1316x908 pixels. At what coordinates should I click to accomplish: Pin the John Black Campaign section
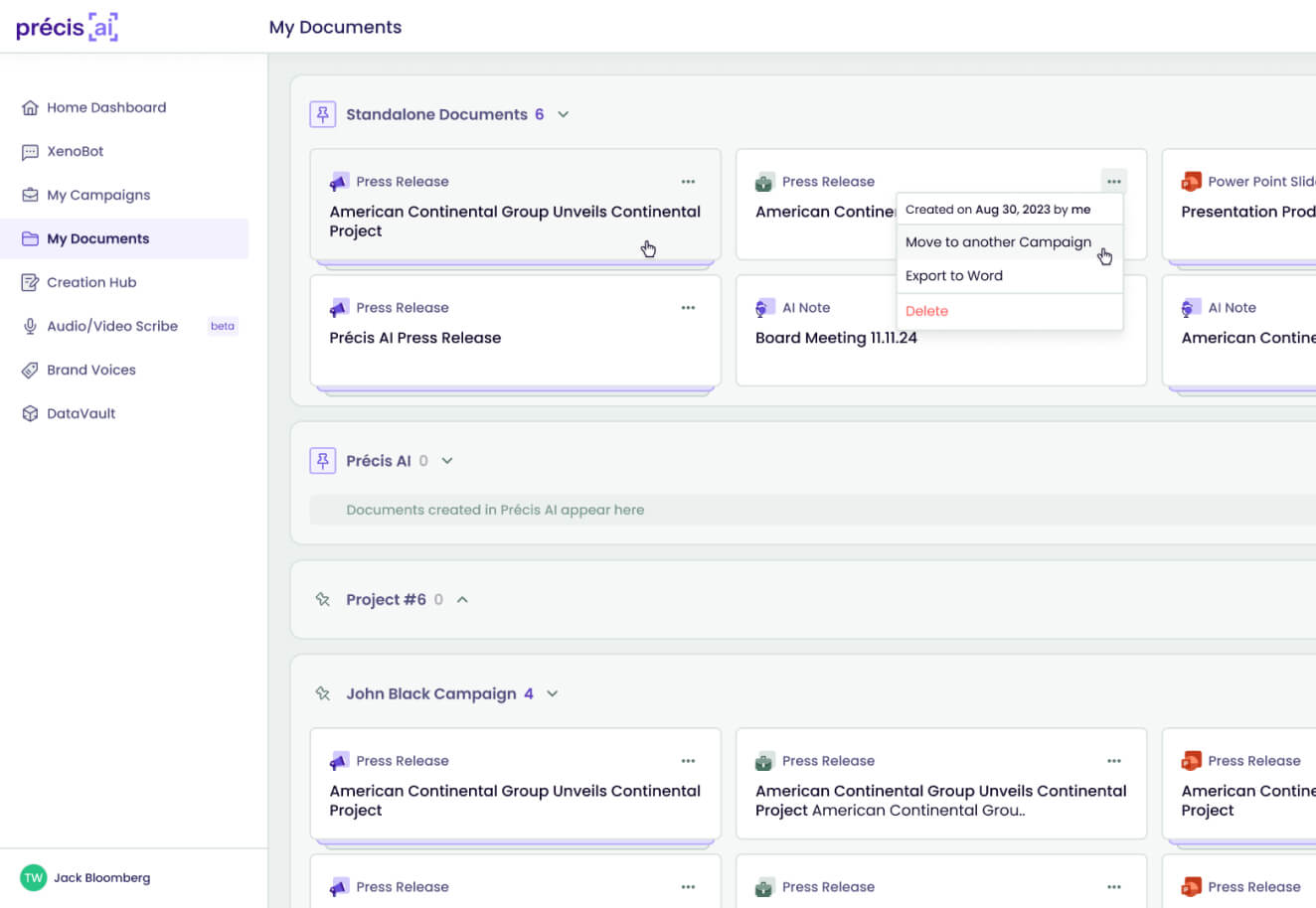pos(323,693)
